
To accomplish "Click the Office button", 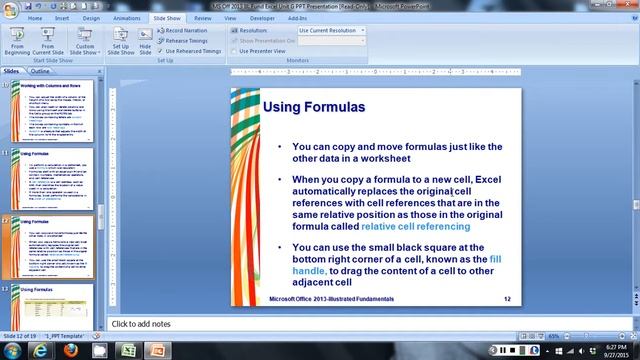I will (10, 10).
